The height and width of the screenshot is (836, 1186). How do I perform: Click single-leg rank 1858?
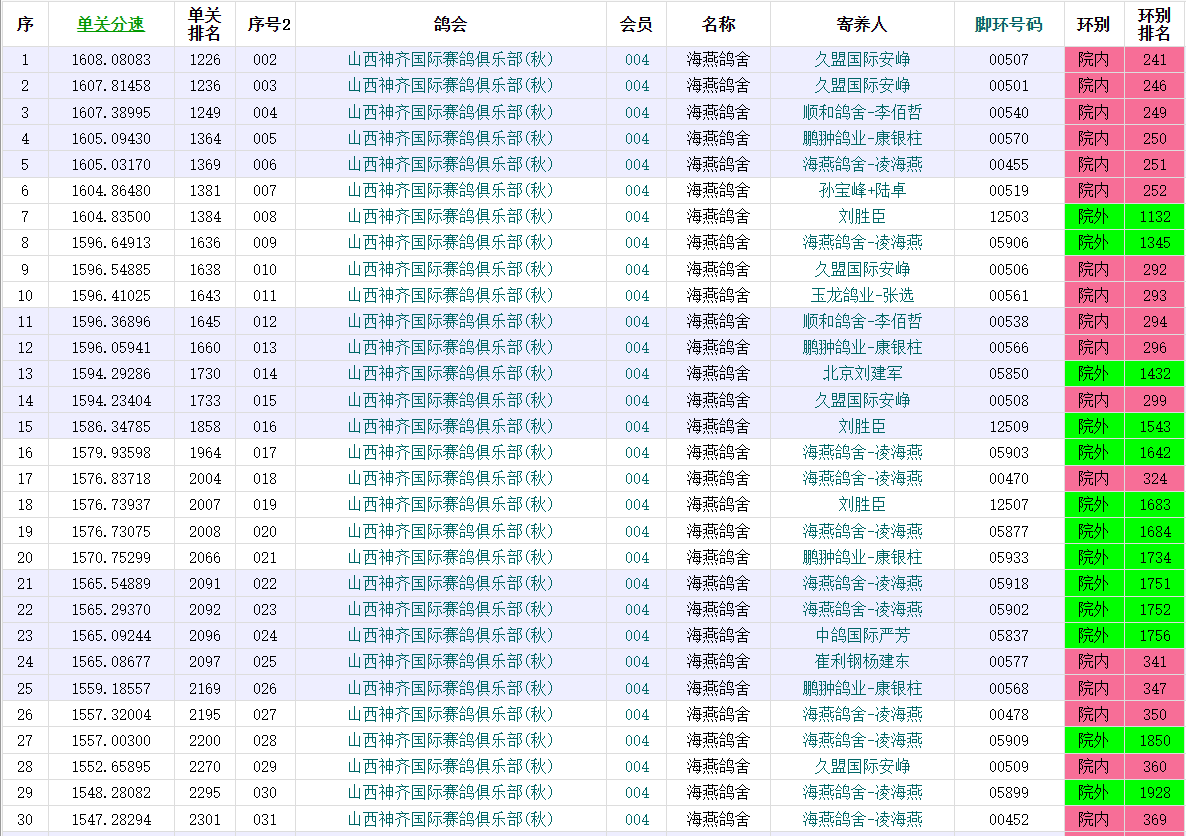click(205, 427)
